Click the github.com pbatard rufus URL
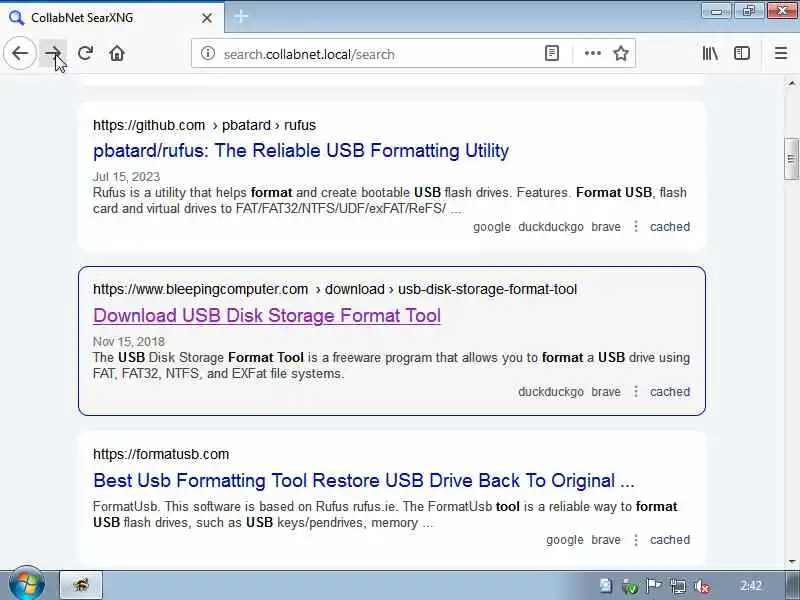Viewport: 800px width, 600px height. coord(204,126)
